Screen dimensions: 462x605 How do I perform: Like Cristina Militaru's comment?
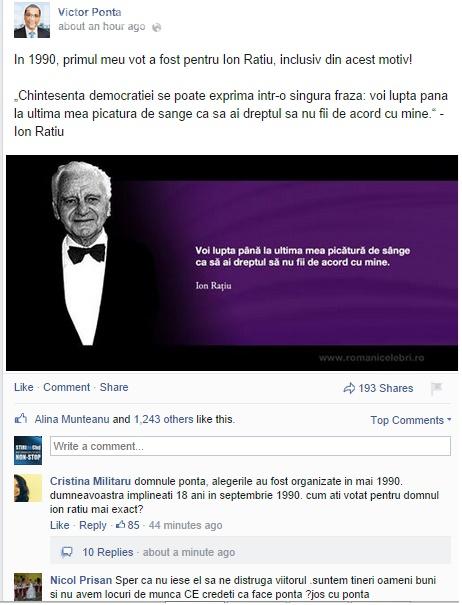pos(59,525)
